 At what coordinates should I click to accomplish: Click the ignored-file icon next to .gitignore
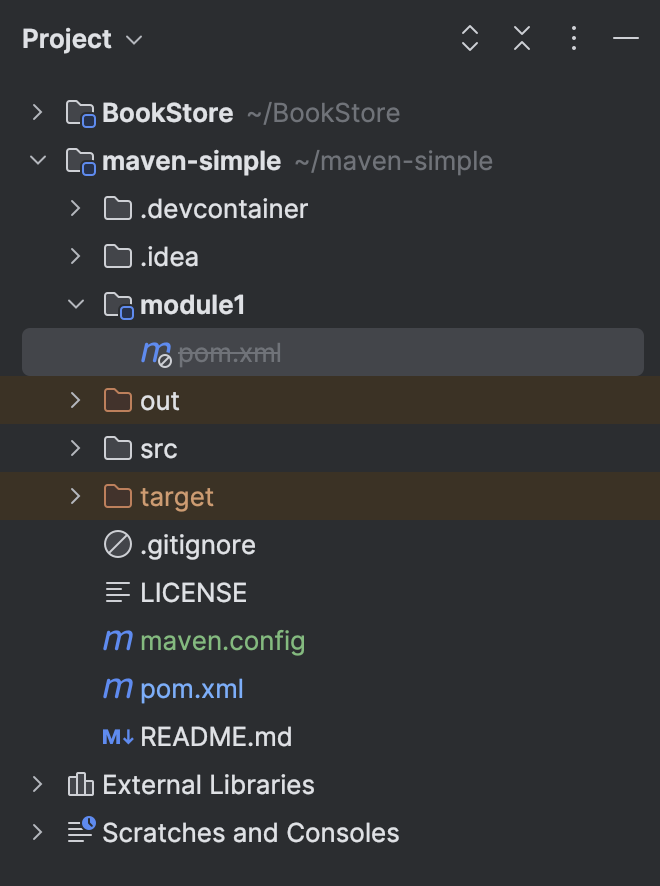[x=117, y=544]
